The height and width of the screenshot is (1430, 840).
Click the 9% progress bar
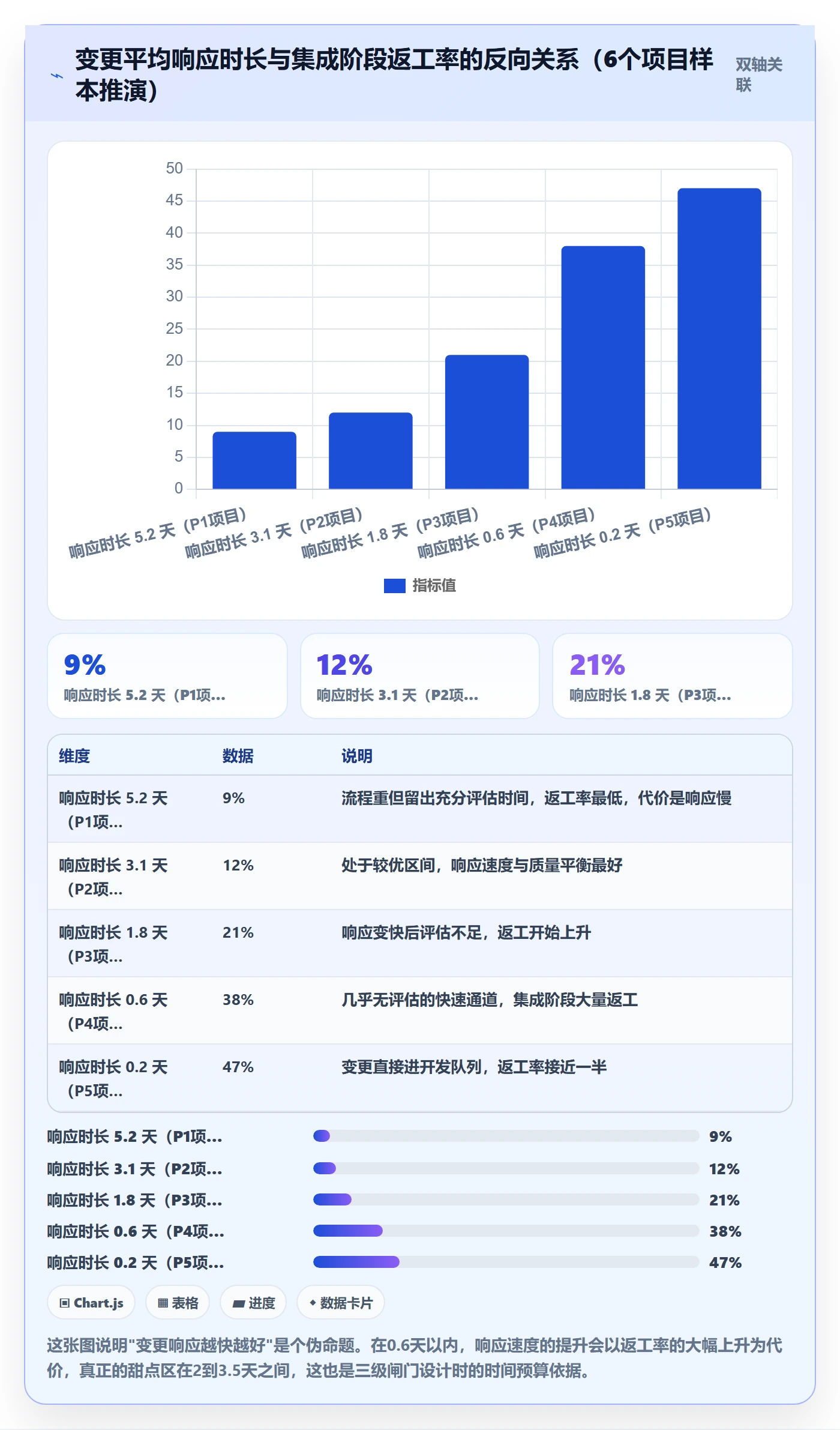pyautogui.click(x=506, y=1136)
